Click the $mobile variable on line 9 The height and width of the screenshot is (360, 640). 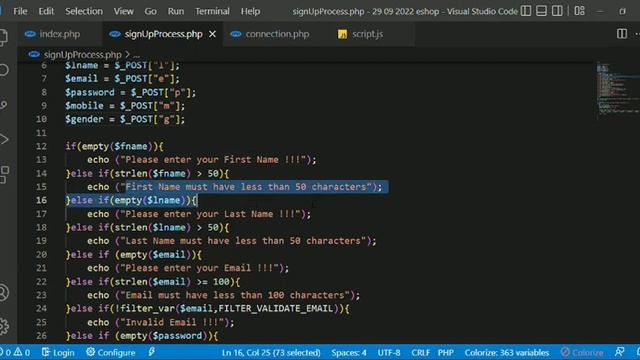(84, 106)
